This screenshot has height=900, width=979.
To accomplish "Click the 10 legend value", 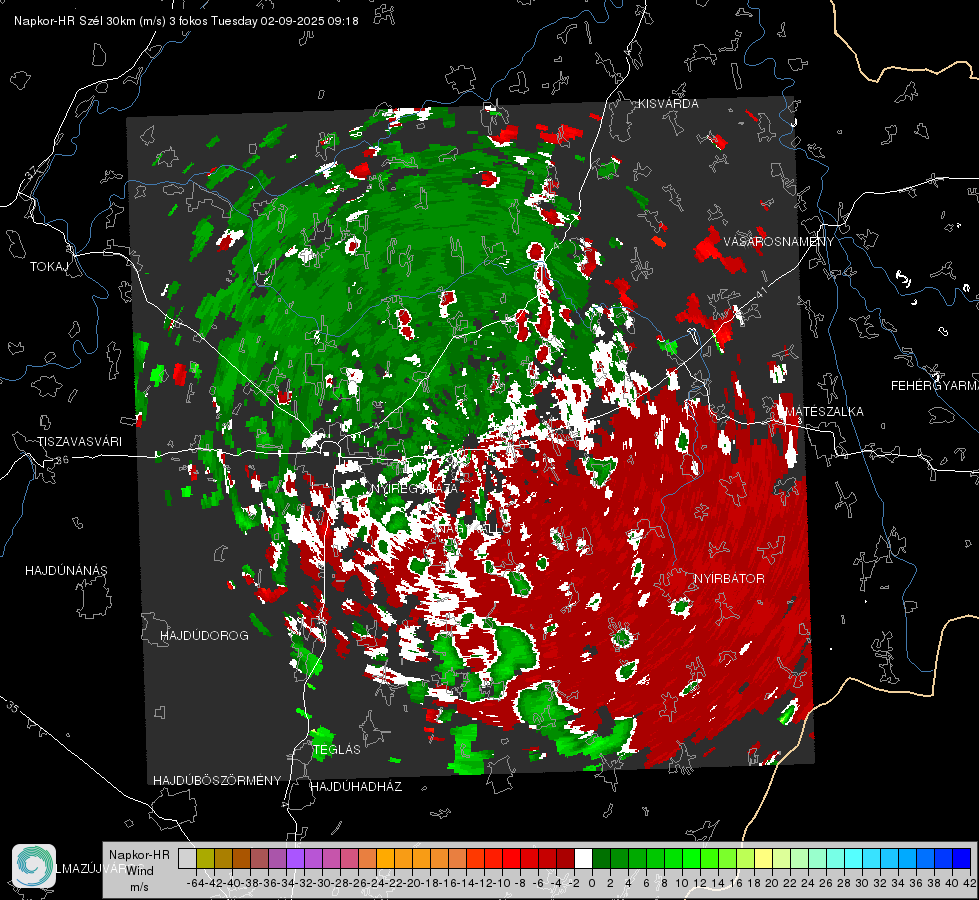I will pyautogui.click(x=682, y=883).
